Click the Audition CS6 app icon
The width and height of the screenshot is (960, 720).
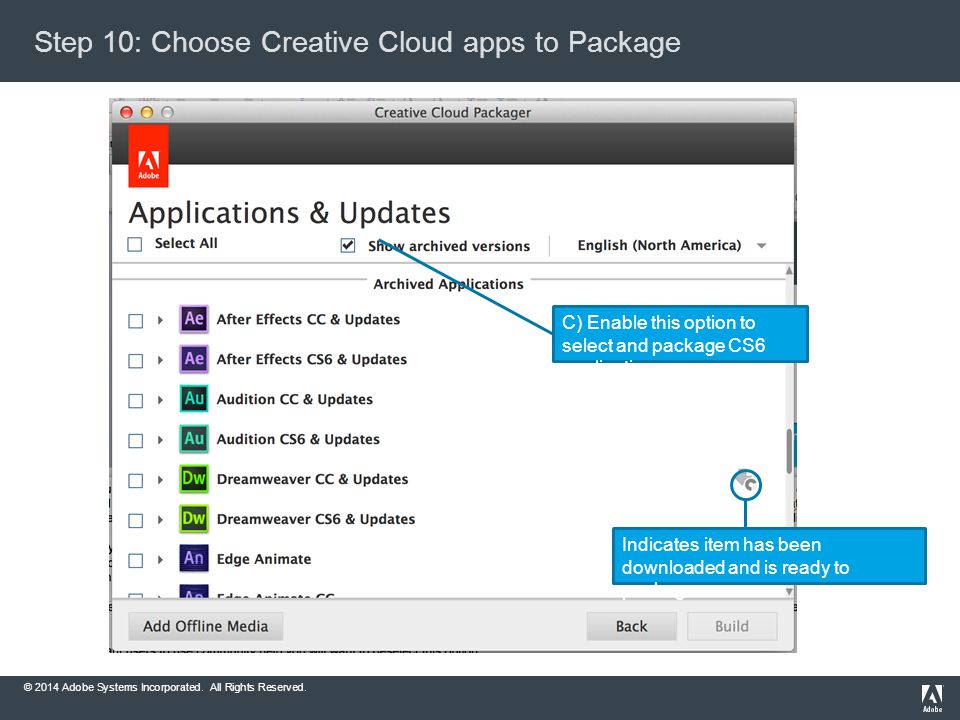(193, 439)
